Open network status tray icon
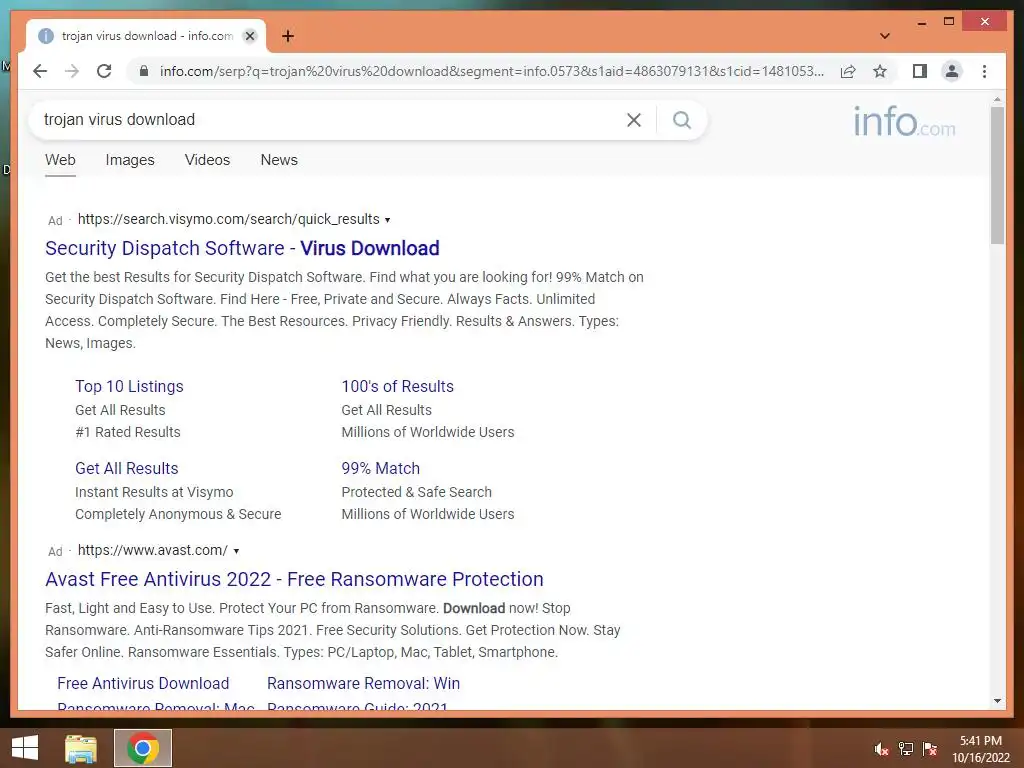The width and height of the screenshot is (1024, 768). [x=906, y=749]
